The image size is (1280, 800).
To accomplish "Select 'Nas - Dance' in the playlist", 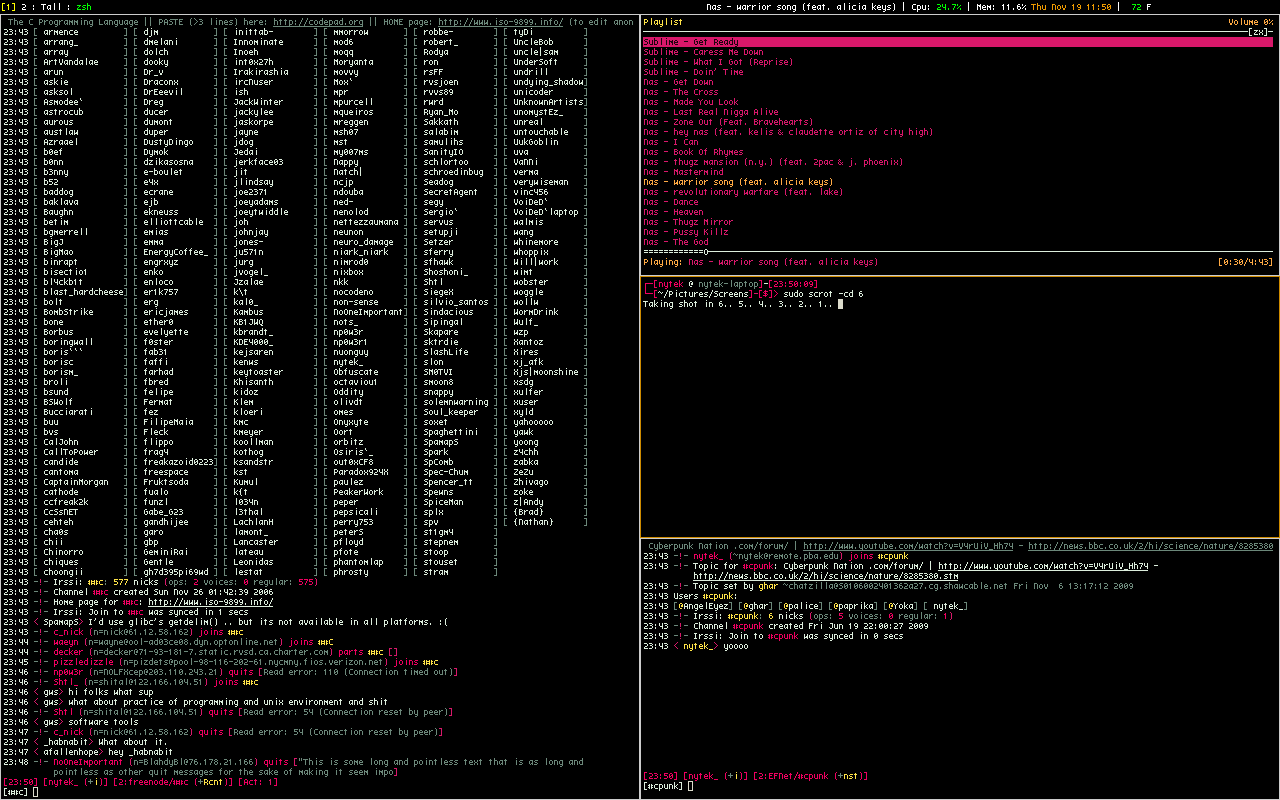I will click(x=671, y=202).
